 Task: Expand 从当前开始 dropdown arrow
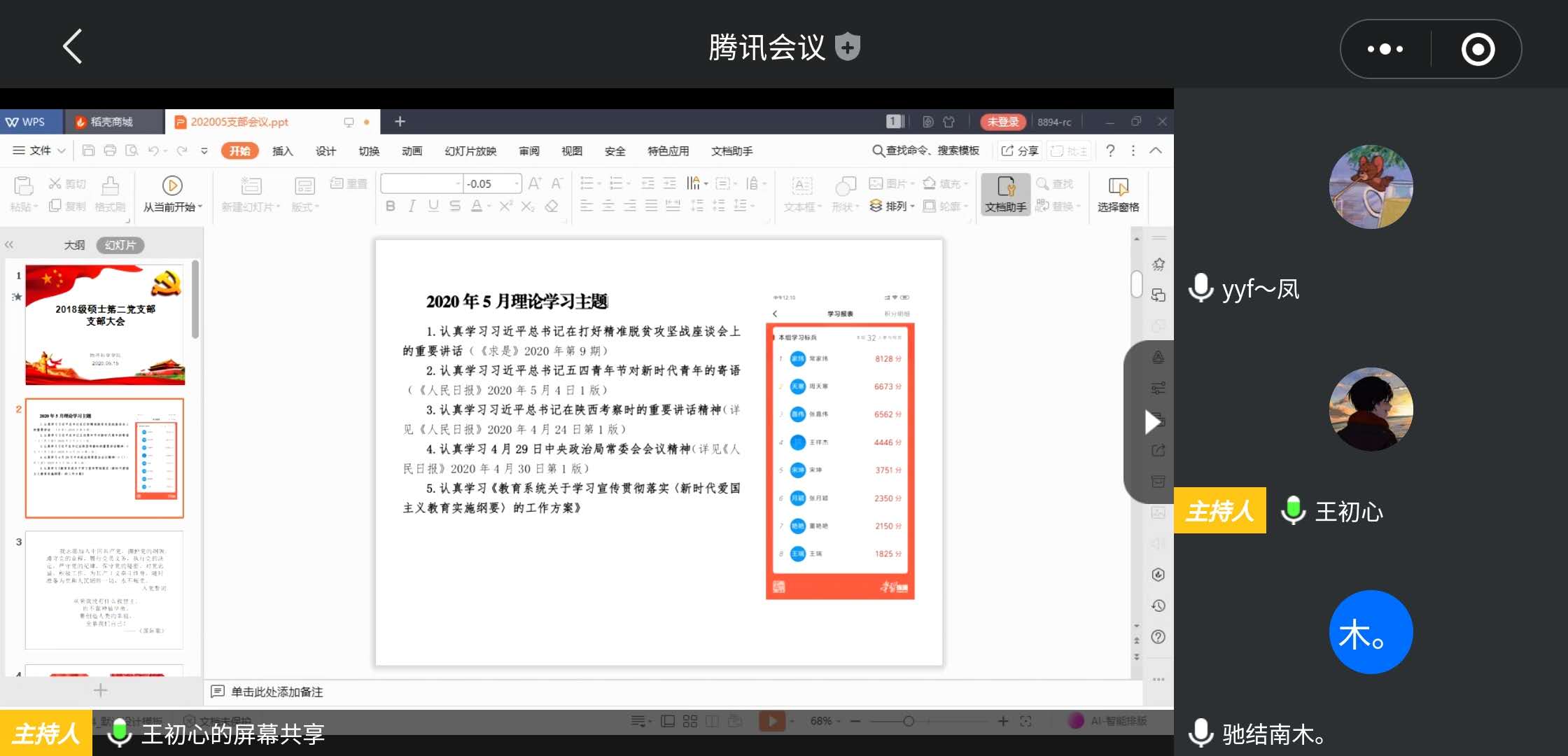(x=200, y=207)
